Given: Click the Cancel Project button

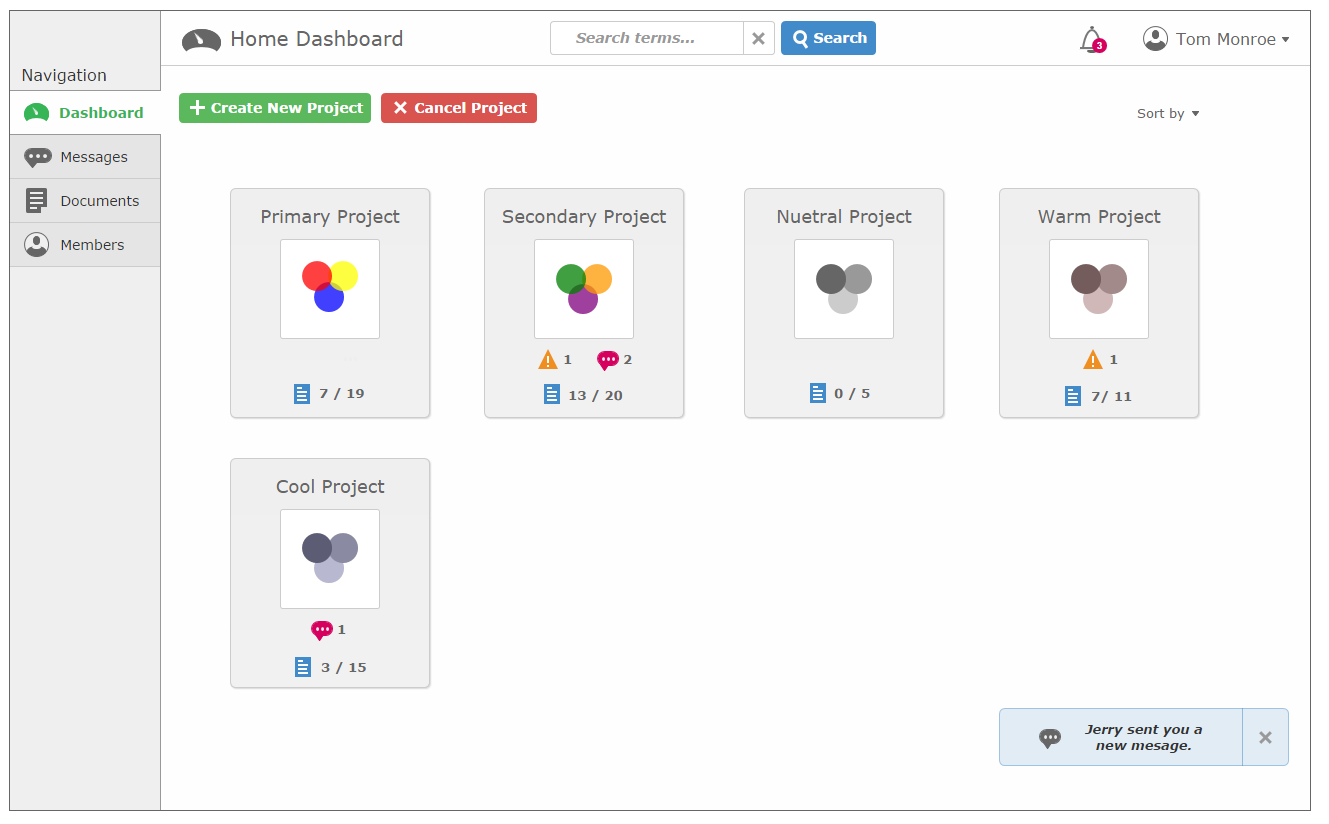Looking at the screenshot, I should (459, 108).
